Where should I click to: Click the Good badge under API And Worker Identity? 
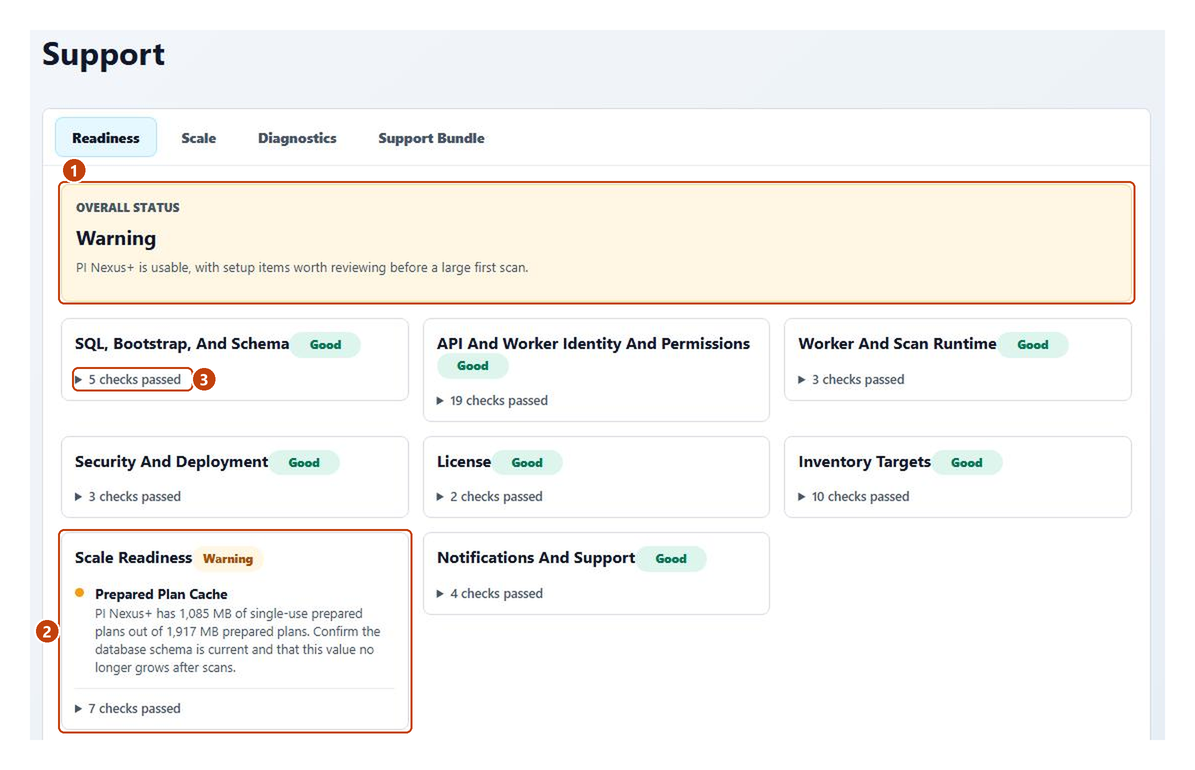click(x=473, y=366)
